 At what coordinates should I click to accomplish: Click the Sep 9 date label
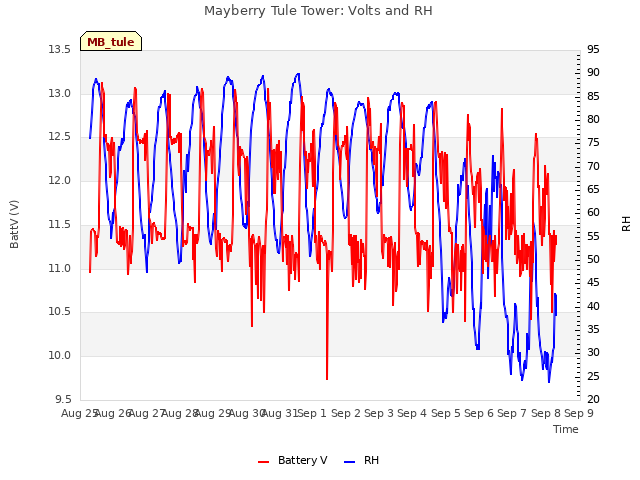point(579,413)
